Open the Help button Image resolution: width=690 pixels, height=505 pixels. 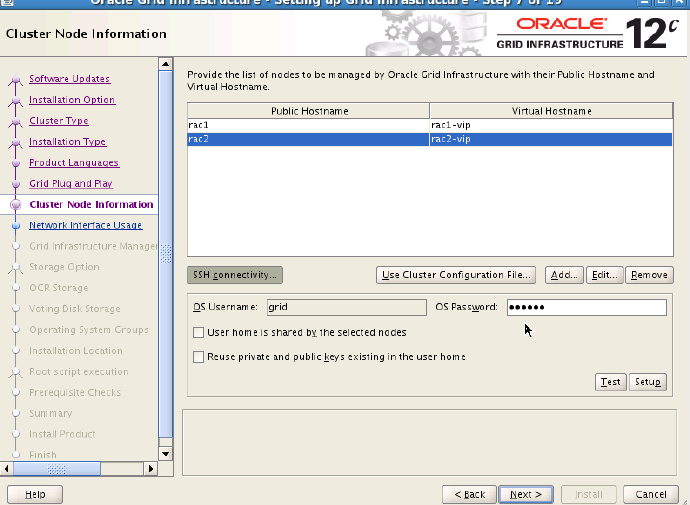35,494
